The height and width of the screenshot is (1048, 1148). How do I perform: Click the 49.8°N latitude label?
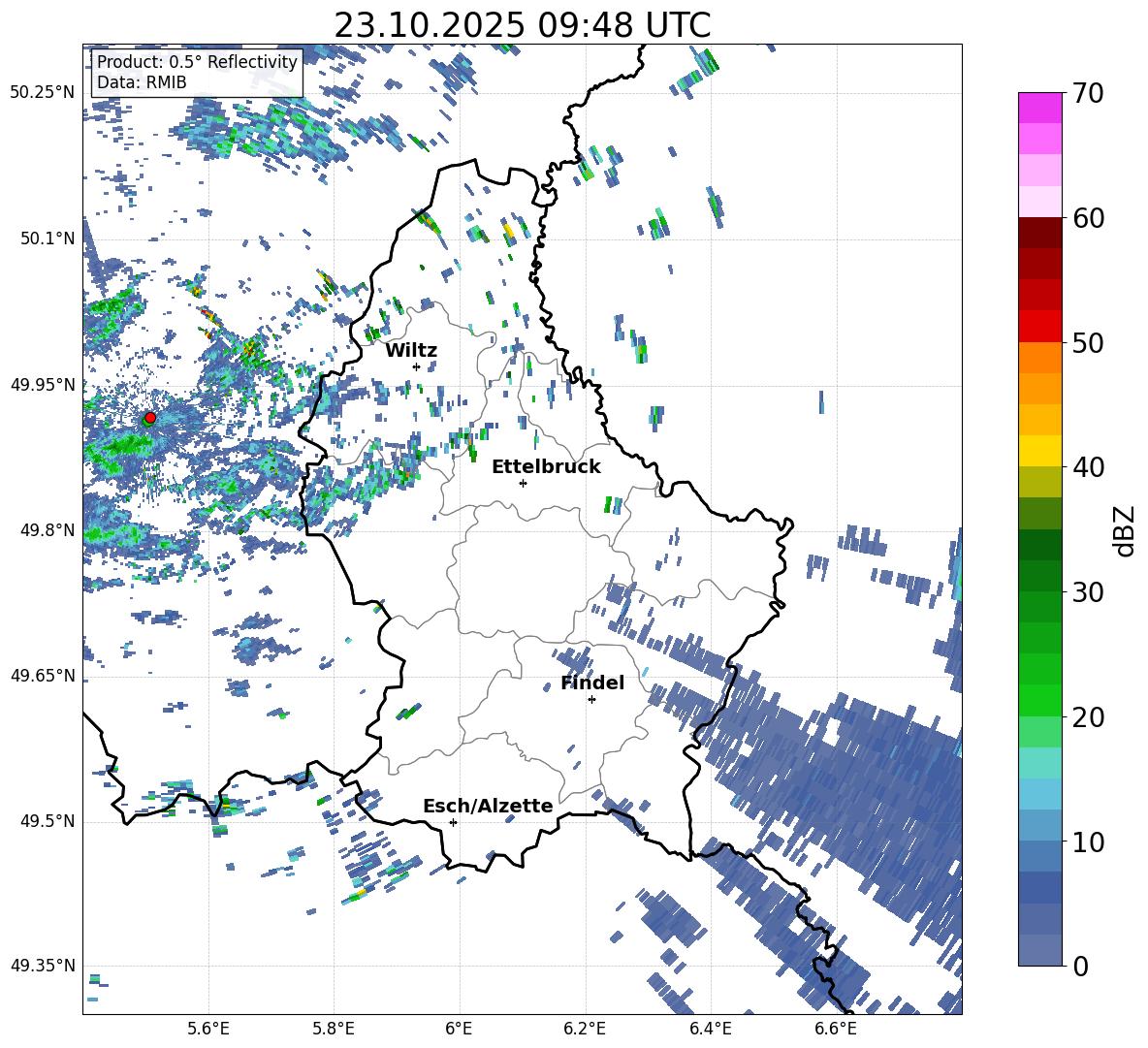[x=48, y=530]
